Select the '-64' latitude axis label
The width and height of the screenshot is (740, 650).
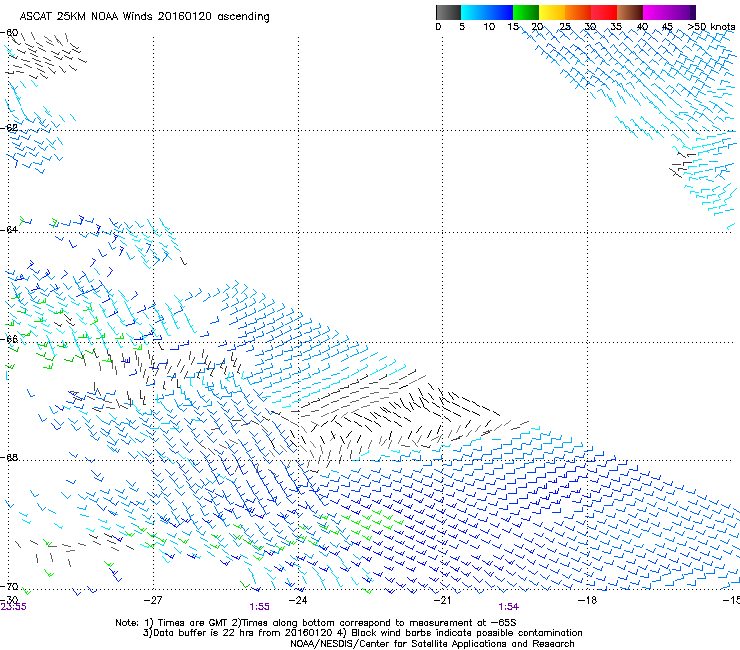click(9, 229)
